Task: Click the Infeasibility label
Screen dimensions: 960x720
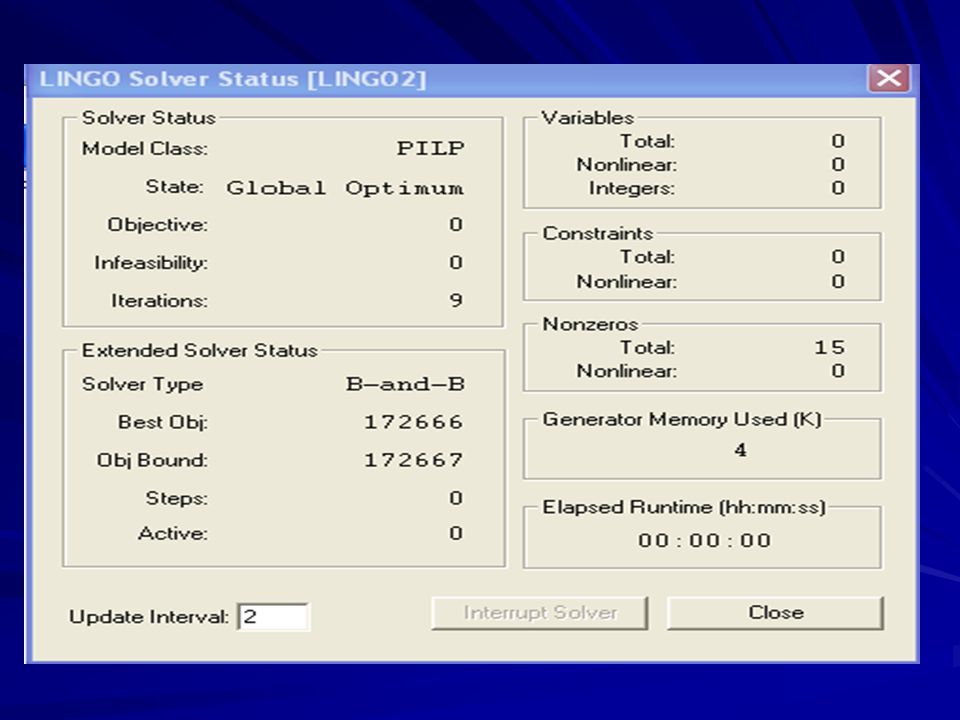Action: pos(151,263)
